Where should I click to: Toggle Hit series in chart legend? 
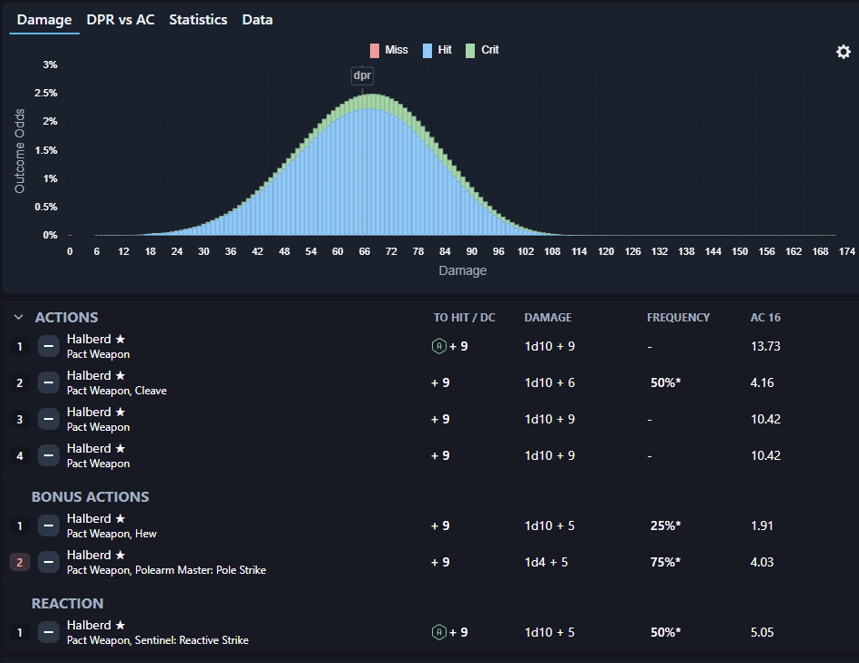pos(439,50)
